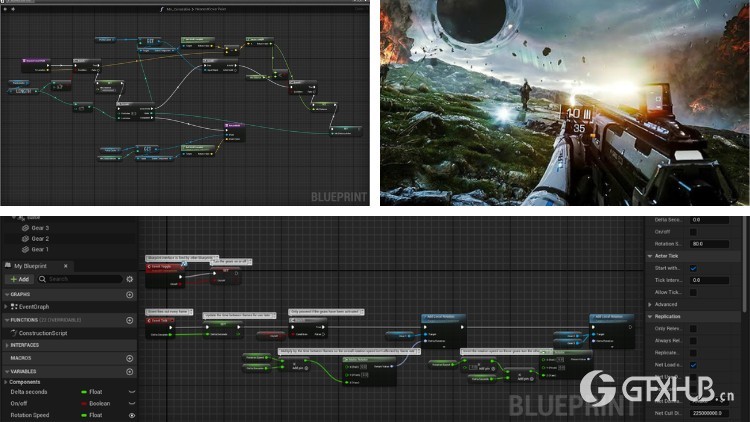Toggle the Always Rel... replication checkbox
The width and height of the screenshot is (750, 422).
(x=693, y=341)
